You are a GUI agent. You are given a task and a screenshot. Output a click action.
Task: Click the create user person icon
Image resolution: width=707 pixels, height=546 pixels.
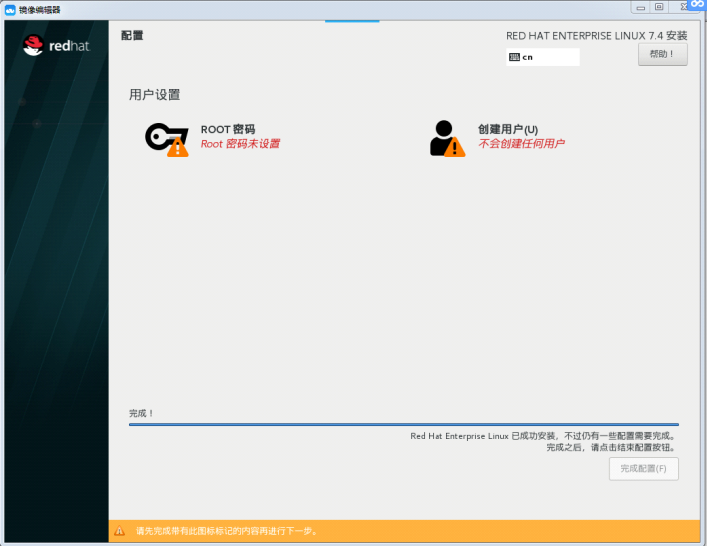click(442, 135)
